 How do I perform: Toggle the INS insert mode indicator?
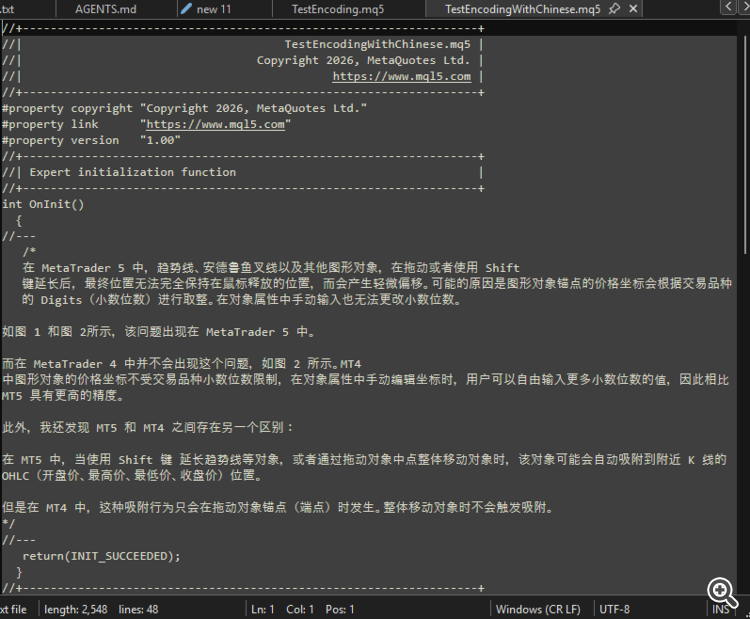coord(720,609)
